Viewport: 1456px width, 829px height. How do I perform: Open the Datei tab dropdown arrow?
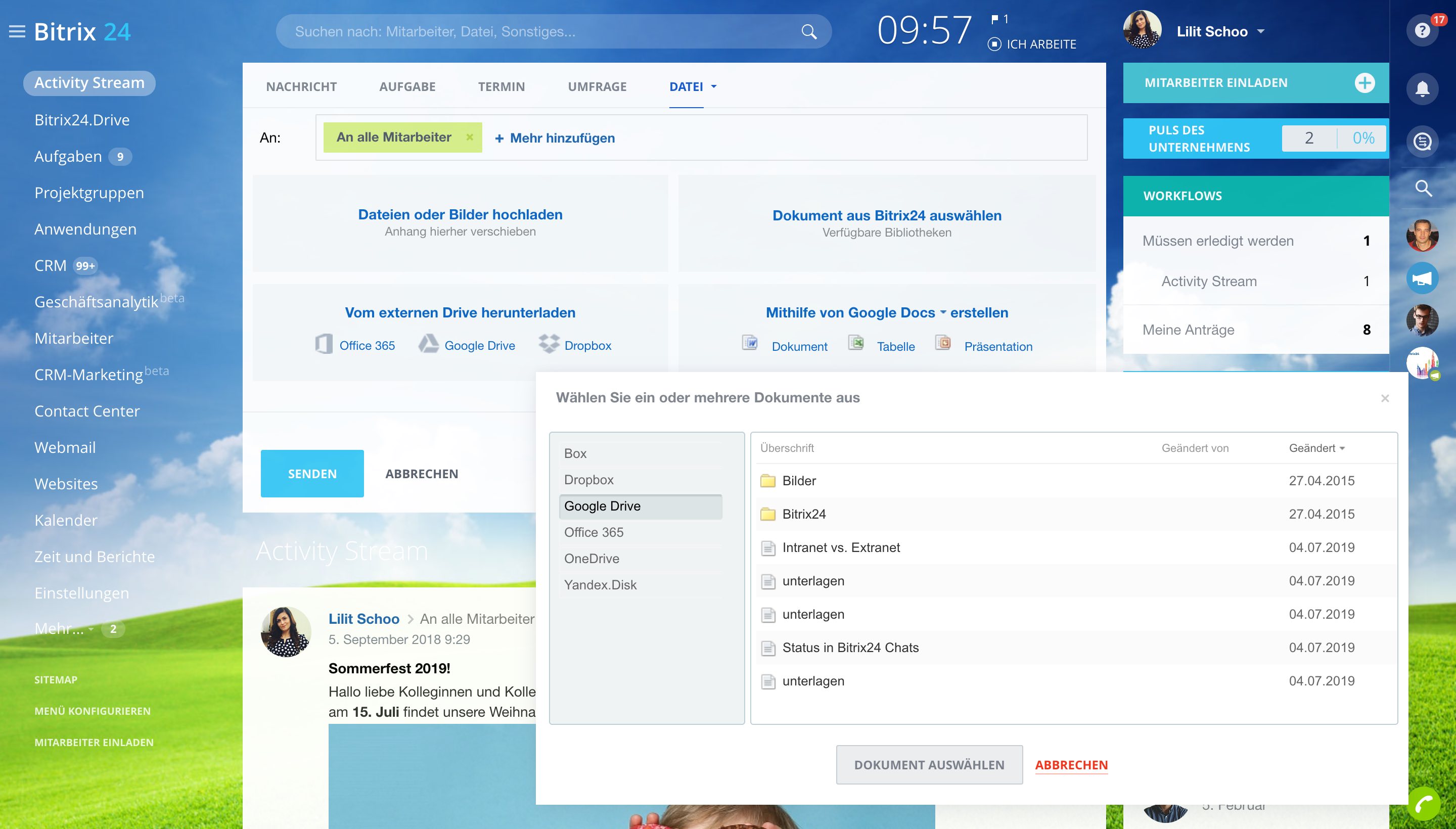point(713,86)
